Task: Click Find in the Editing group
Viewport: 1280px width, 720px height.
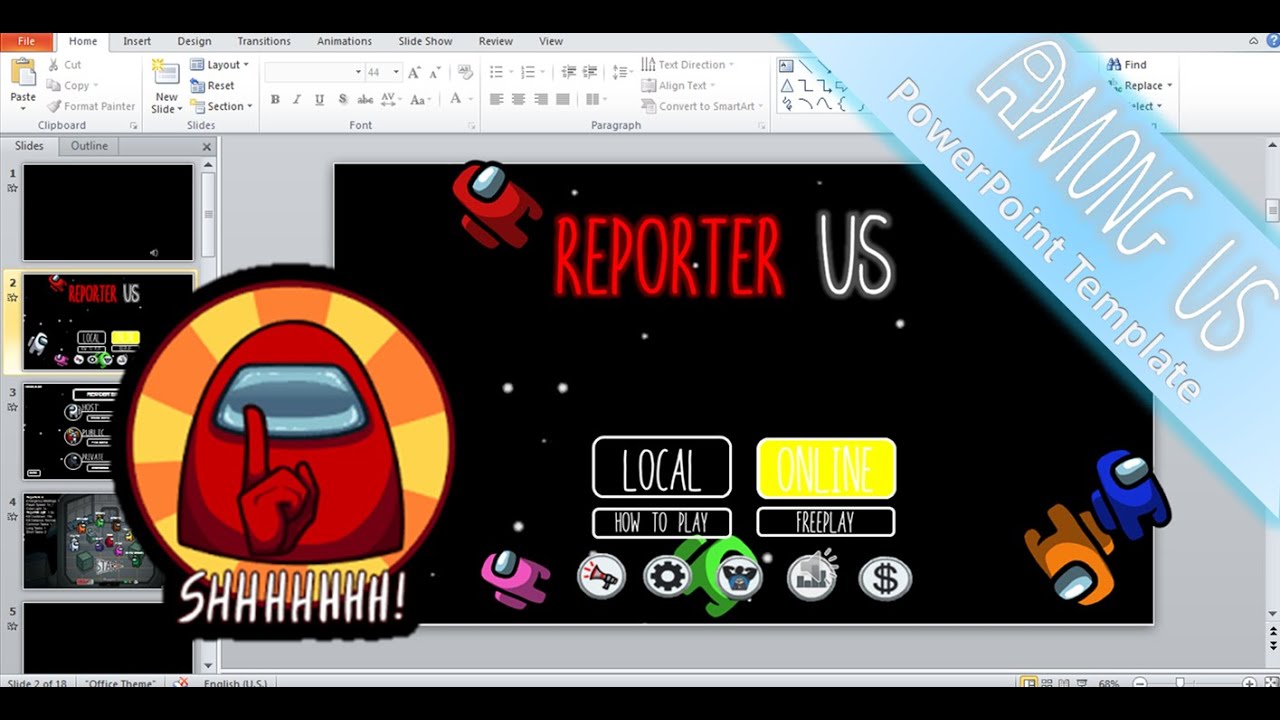Action: (1127, 65)
